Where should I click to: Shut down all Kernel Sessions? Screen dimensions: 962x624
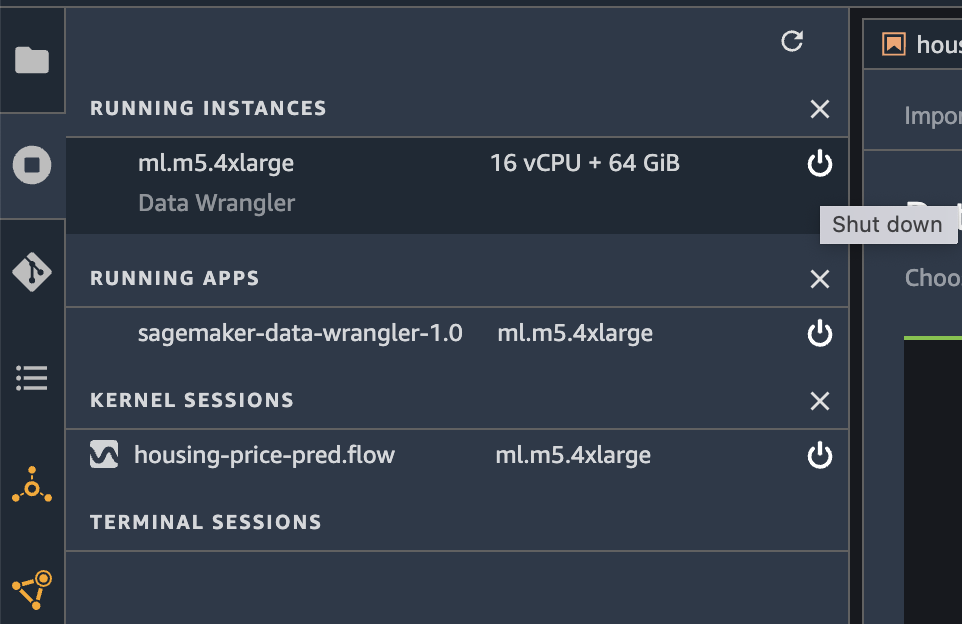pyautogui.click(x=820, y=401)
